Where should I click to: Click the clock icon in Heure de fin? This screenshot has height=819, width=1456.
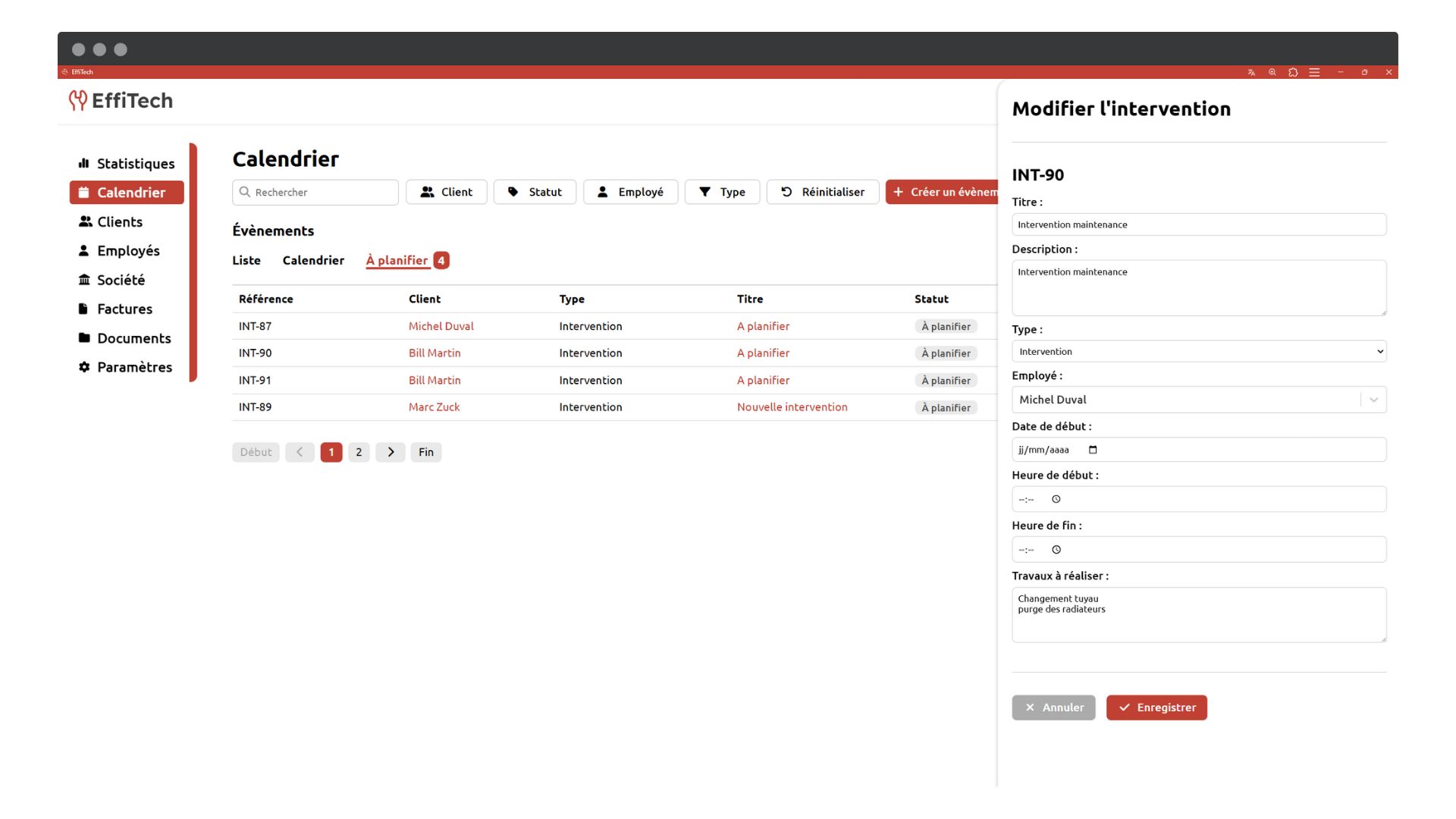point(1056,550)
